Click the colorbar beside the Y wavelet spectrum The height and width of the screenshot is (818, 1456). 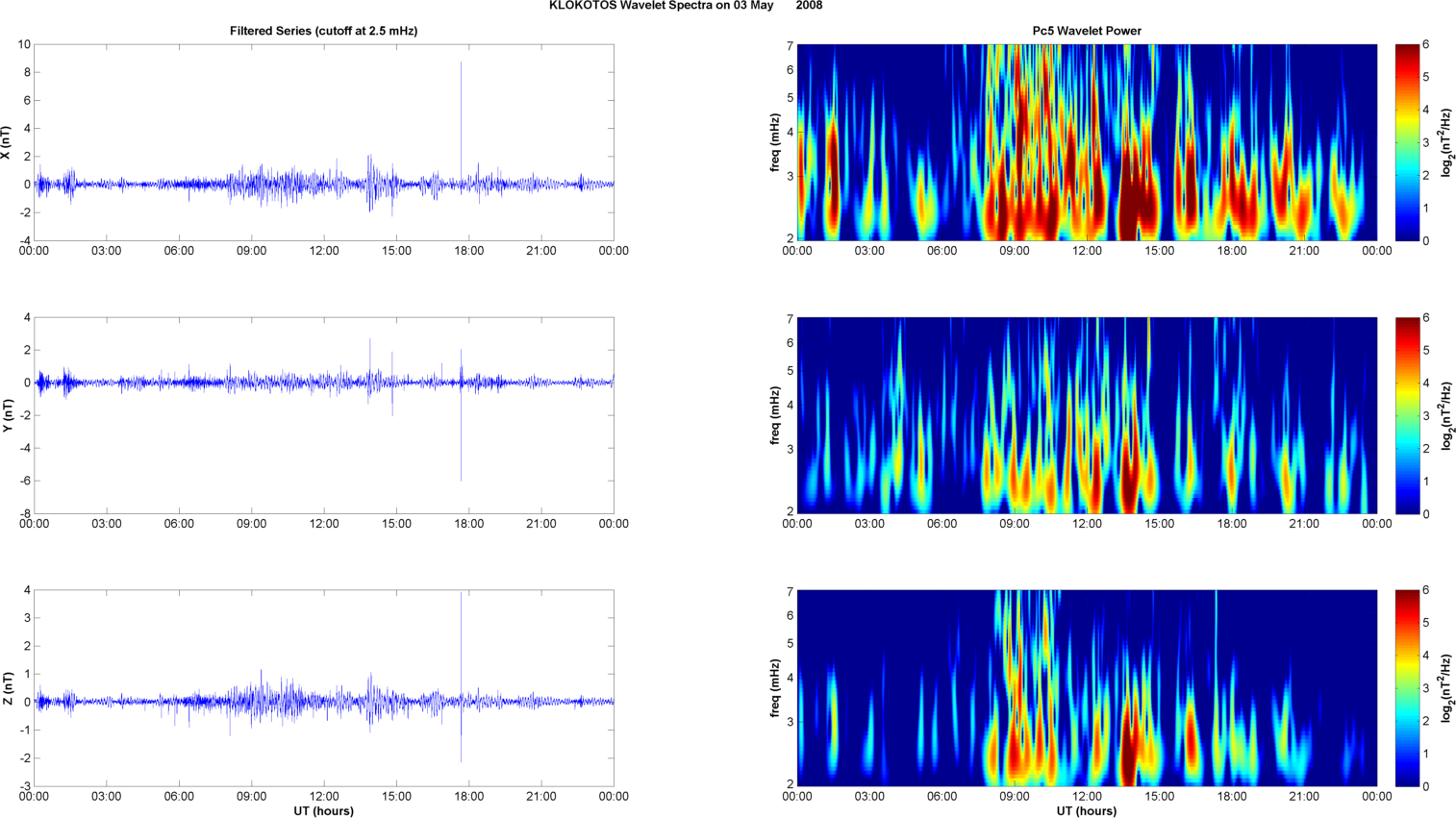pos(1407,415)
